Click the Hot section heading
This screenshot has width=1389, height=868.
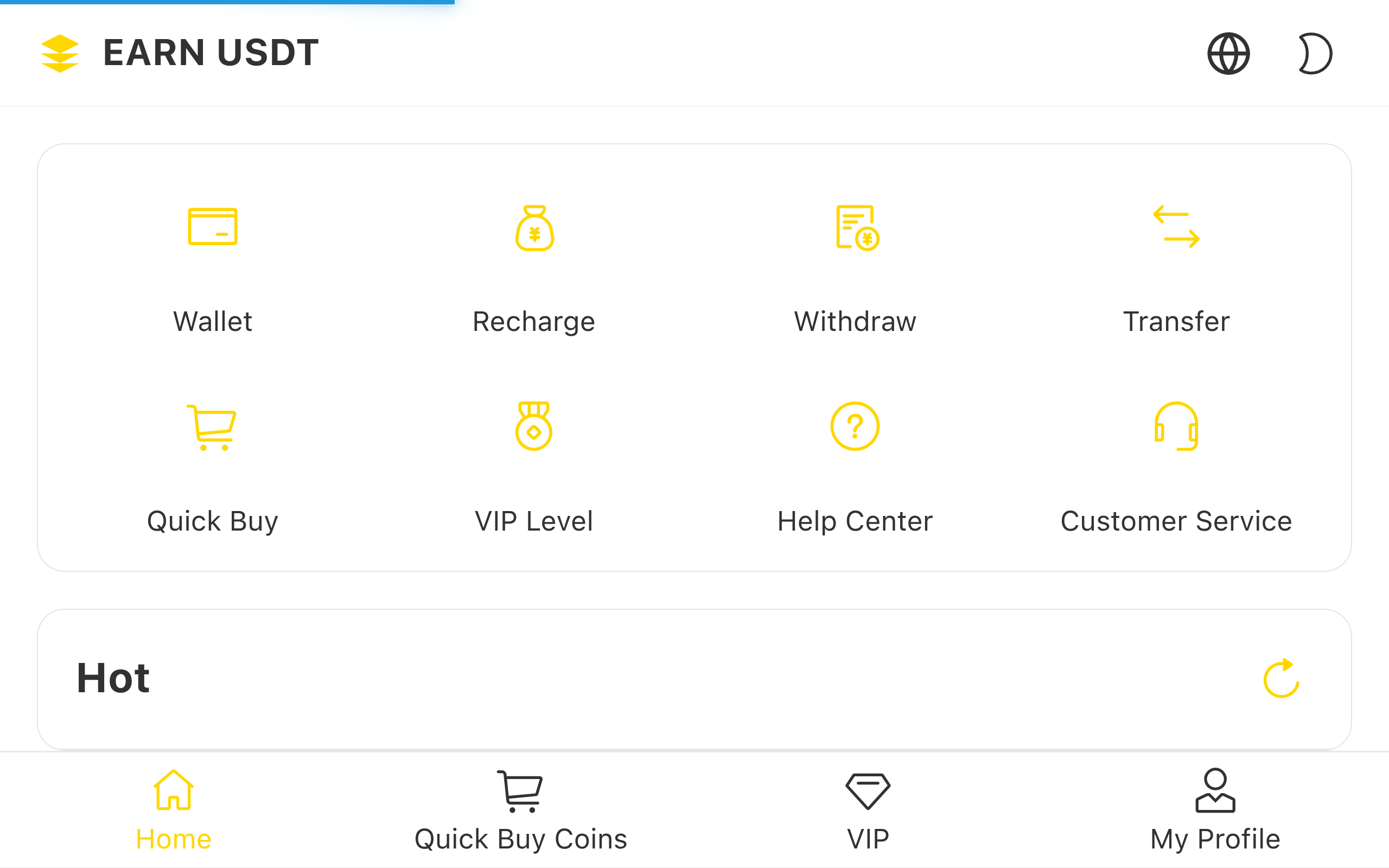pos(113,678)
